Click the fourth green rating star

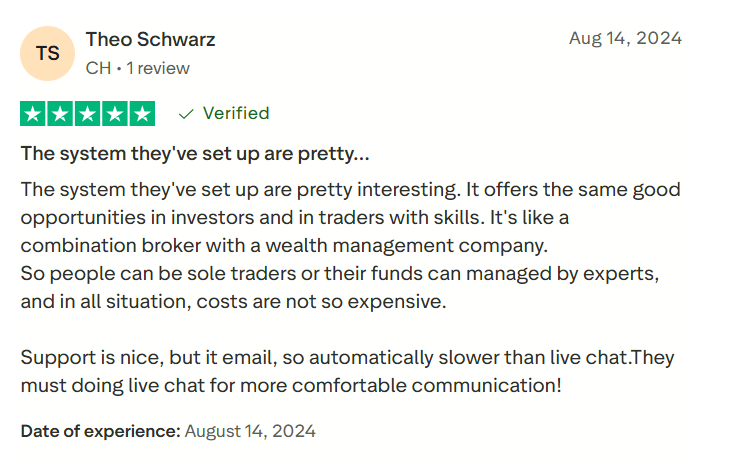click(x=115, y=114)
